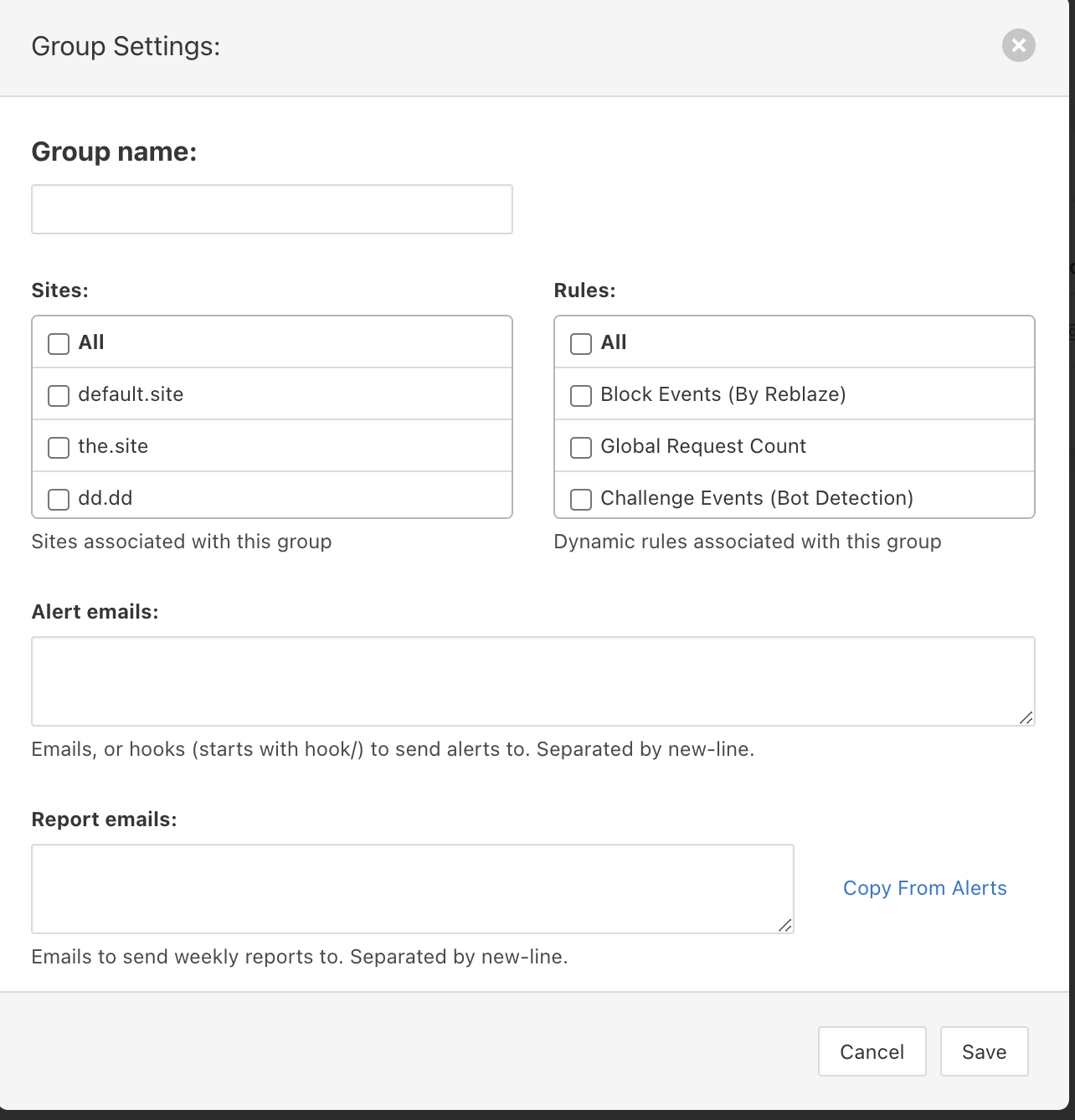Viewport: 1075px width, 1120px height.
Task: Click the Copy From Alerts link
Action: pyautogui.click(x=924, y=888)
